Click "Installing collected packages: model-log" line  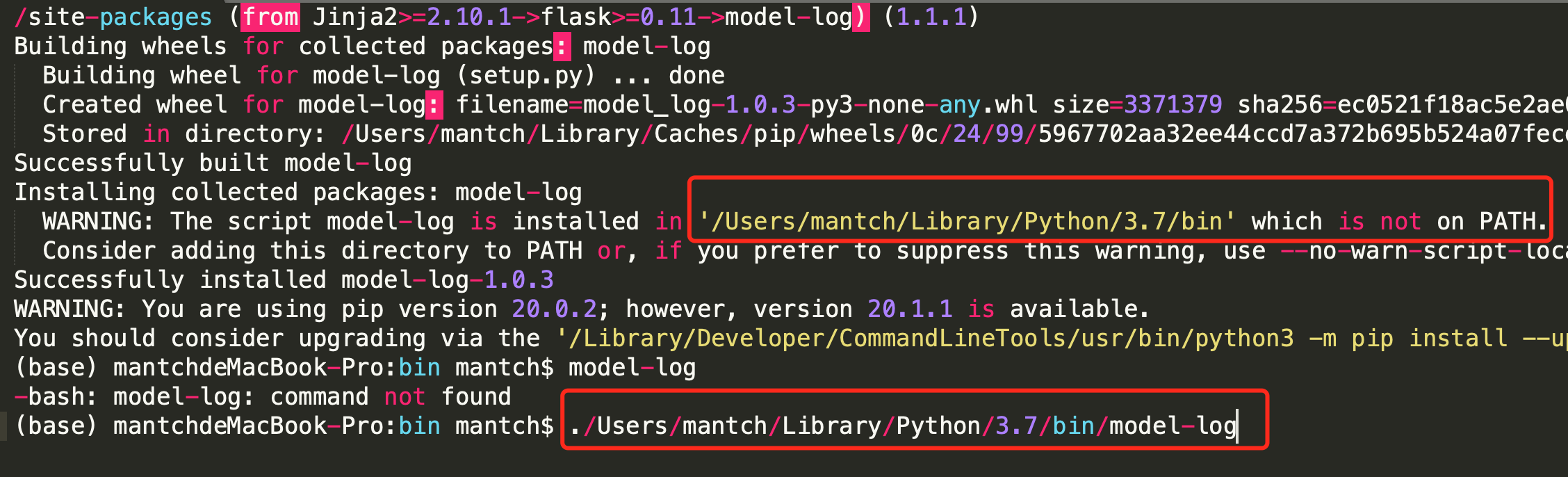[298, 193]
